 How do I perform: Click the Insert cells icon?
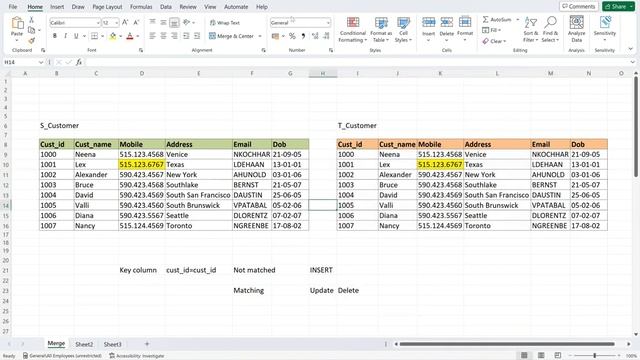[429, 22]
